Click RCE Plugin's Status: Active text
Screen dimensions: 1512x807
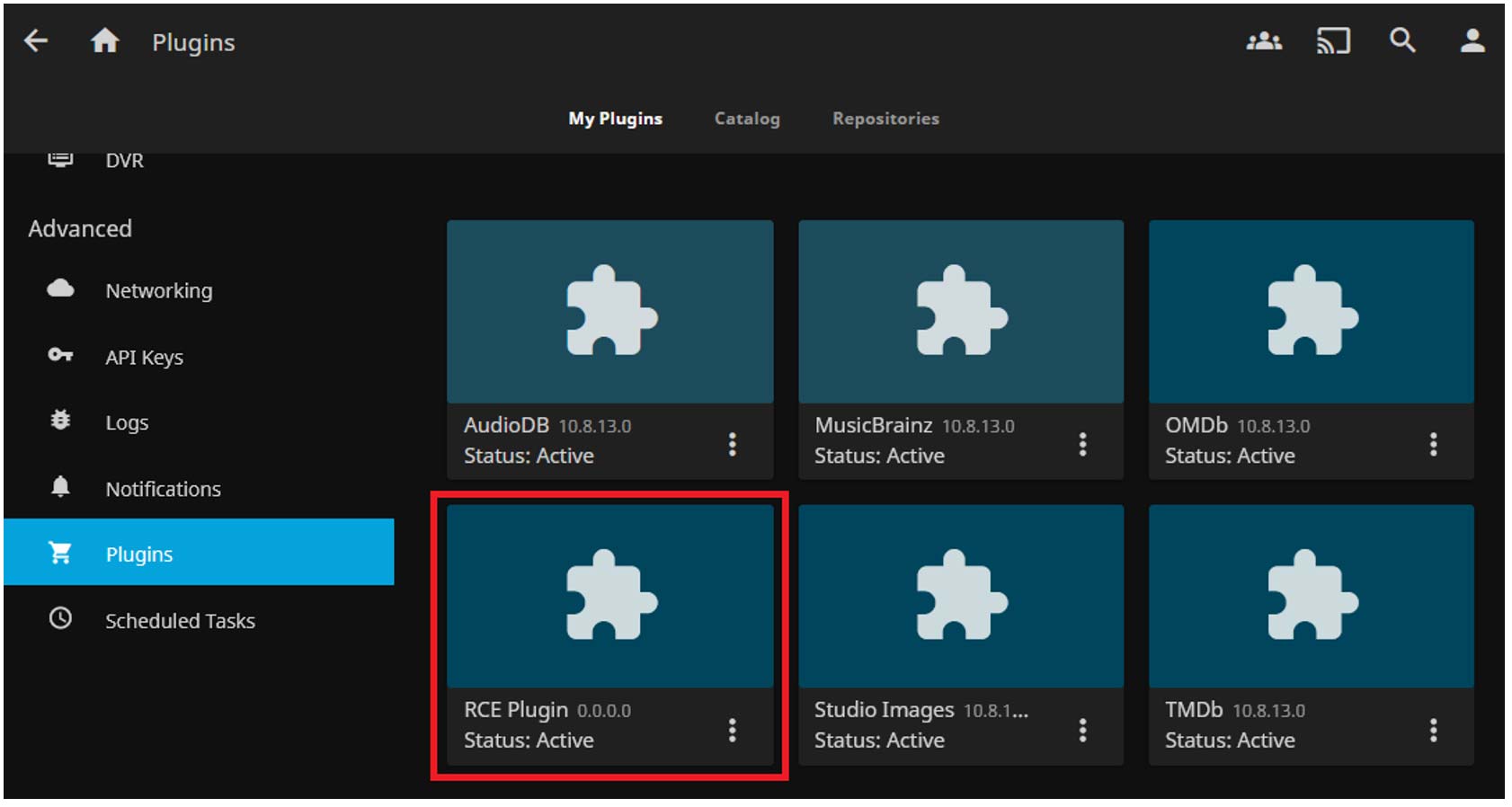click(529, 740)
